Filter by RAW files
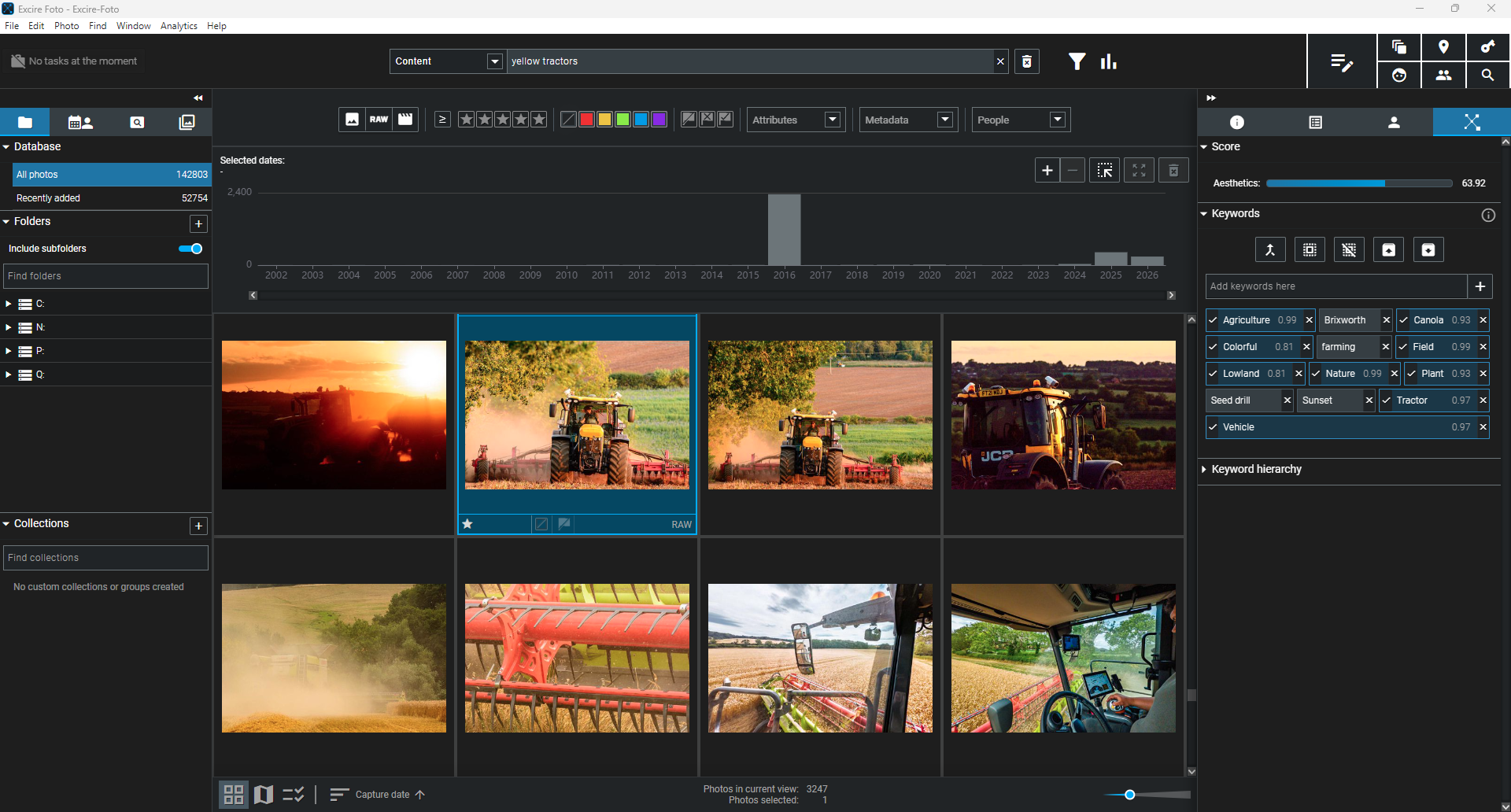Screen dimensions: 1511x812 click(379, 120)
